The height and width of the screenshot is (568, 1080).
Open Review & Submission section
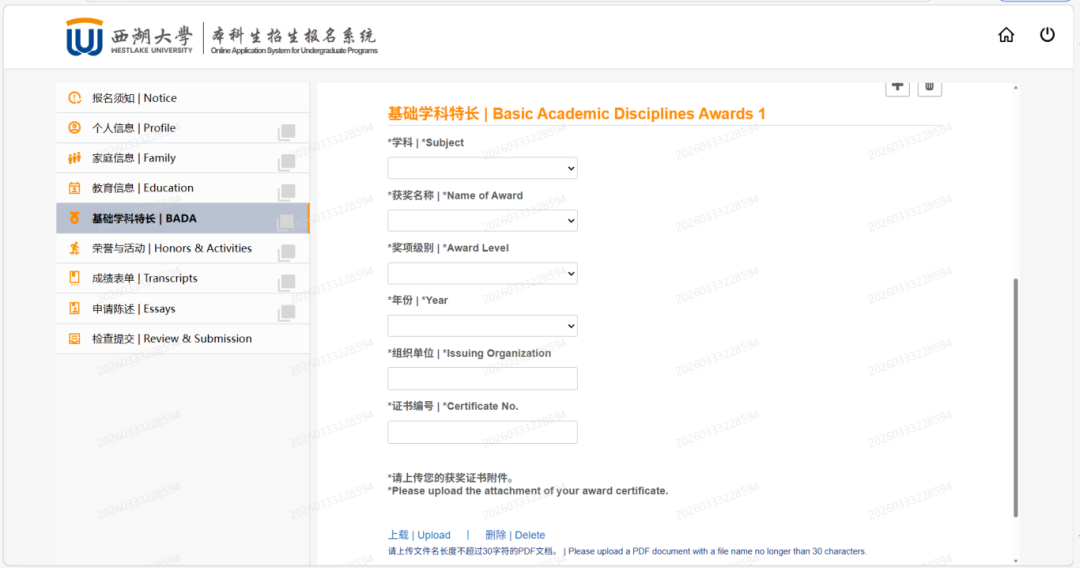[x=183, y=339]
